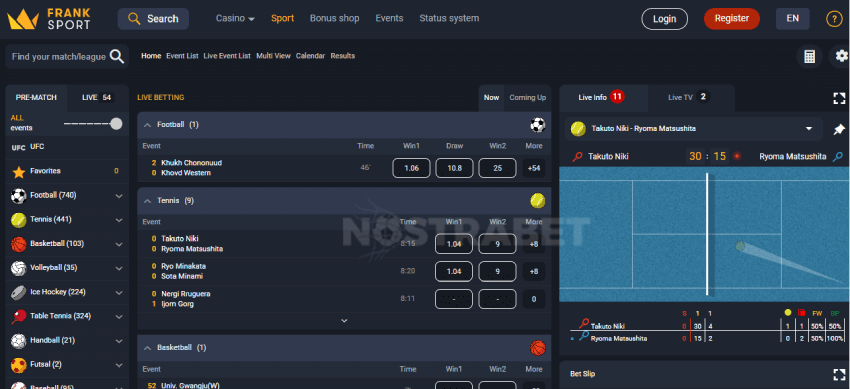This screenshot has height=389, width=850.
Task: Pin the Takuto Niki match with pin icon
Action: click(x=839, y=129)
